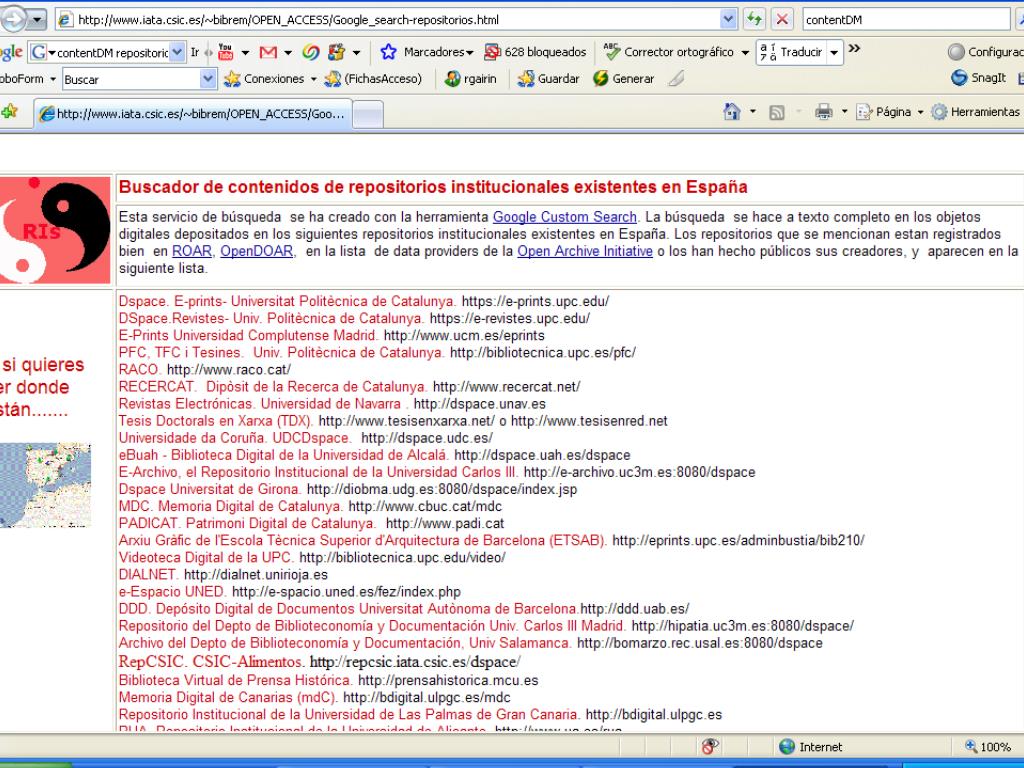Click the contentDM search box
The width and height of the screenshot is (1024, 768).
(x=906, y=20)
